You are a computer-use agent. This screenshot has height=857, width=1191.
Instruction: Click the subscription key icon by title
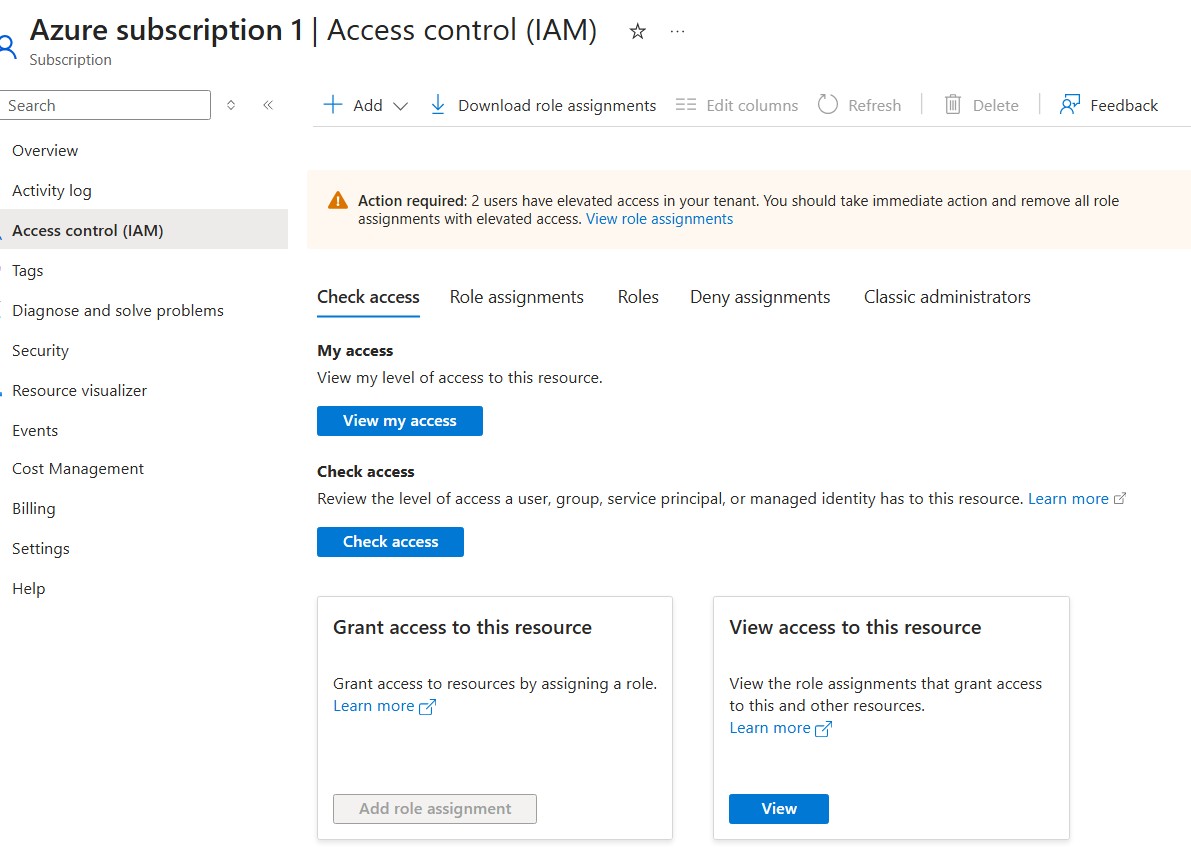(x=8, y=47)
